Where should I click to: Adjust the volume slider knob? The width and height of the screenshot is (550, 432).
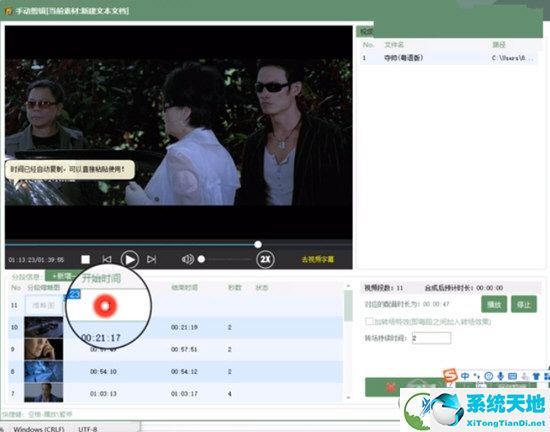201,259
